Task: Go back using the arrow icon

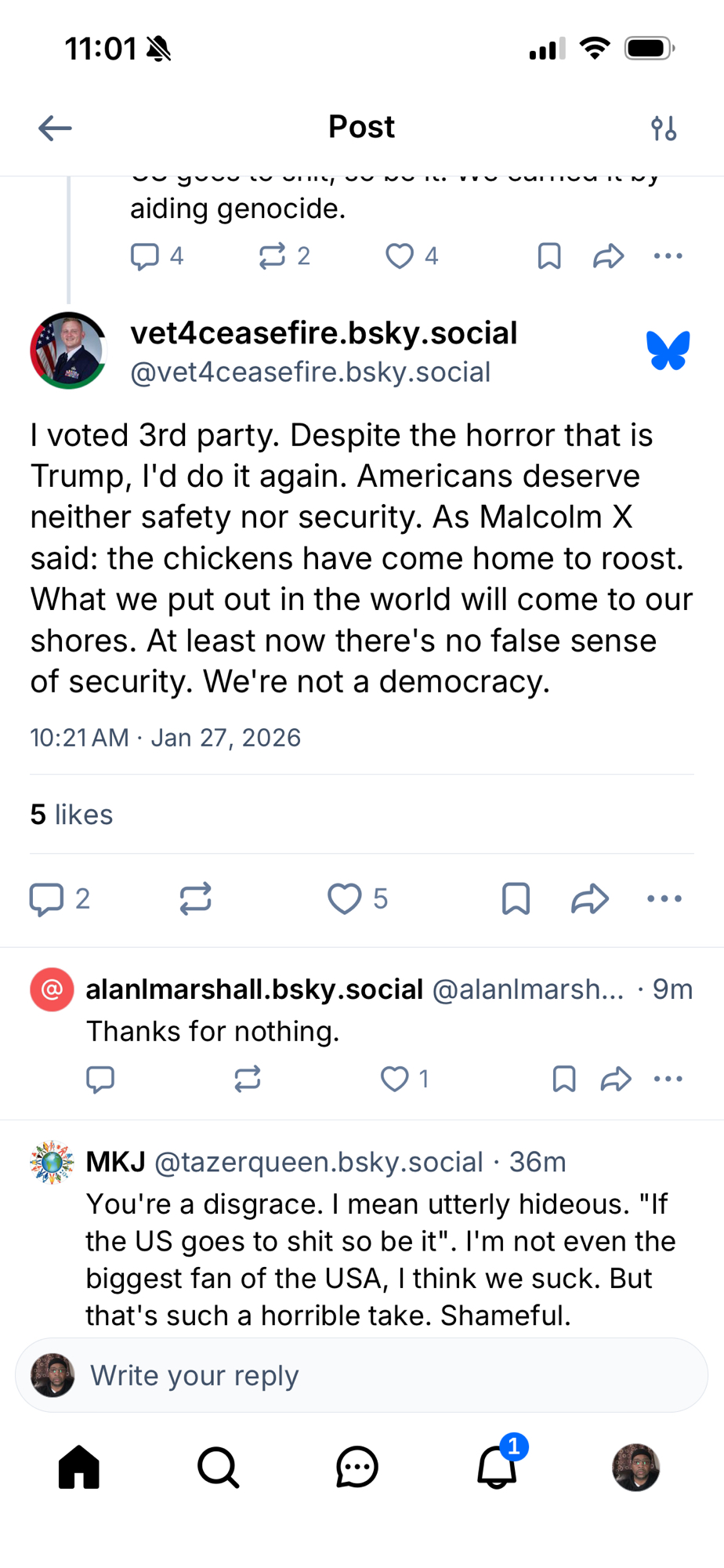Action: 55,128
